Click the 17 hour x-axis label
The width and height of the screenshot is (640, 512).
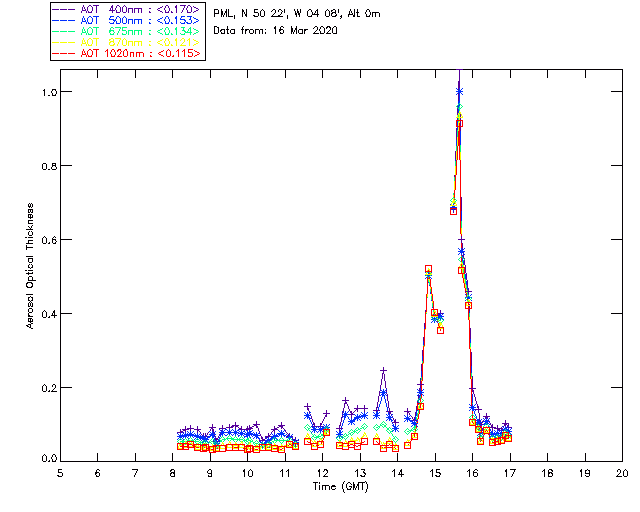coord(510,473)
